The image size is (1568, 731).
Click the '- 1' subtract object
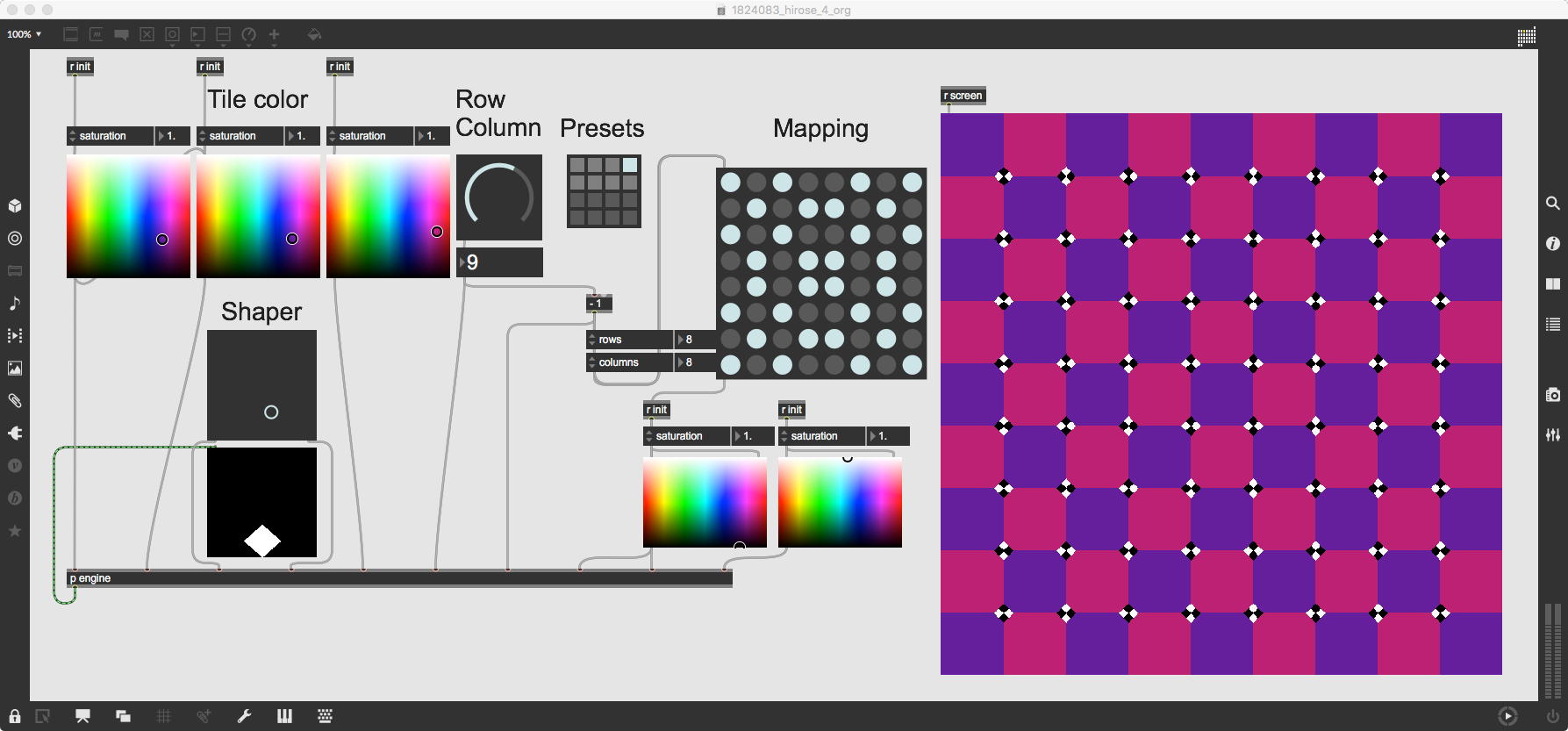click(x=599, y=304)
